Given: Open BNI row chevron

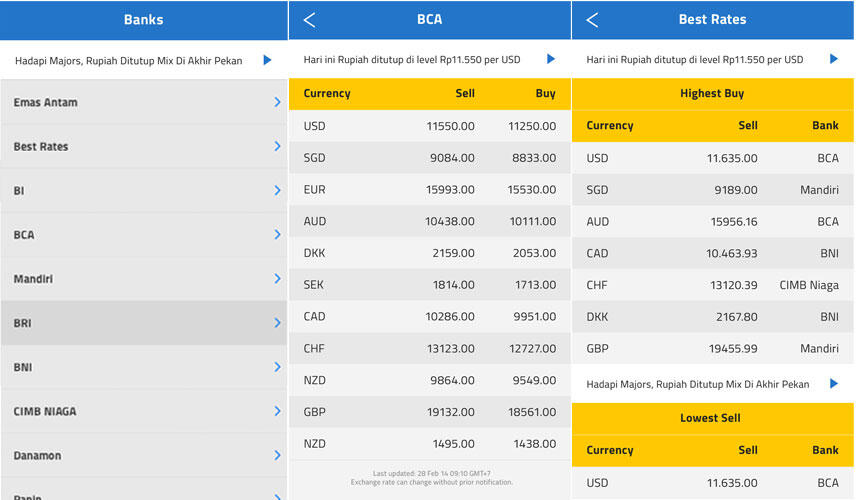Looking at the screenshot, I should [277, 367].
